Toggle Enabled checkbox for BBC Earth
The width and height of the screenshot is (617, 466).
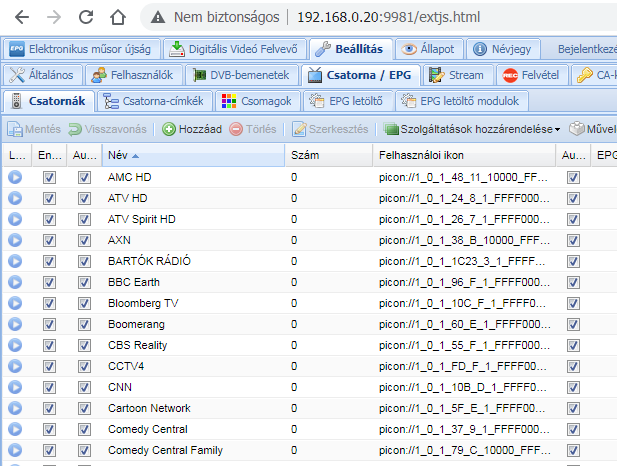(x=50, y=282)
